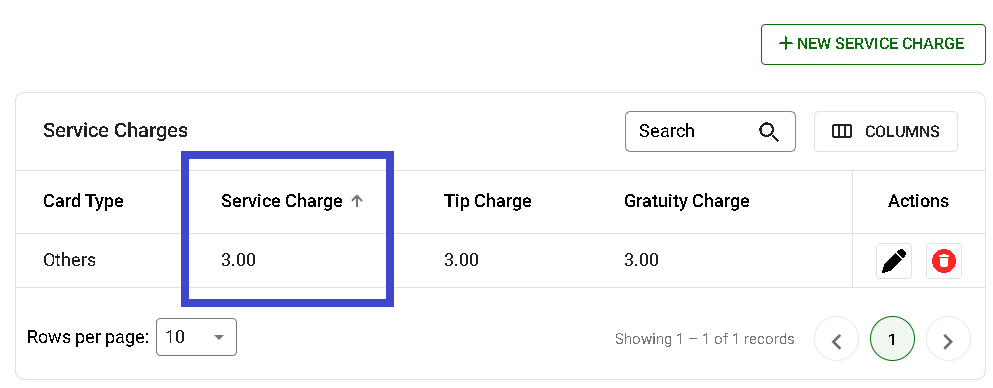Click the Service Charge 3.00 value
The width and height of the screenshot is (993, 388).
[x=238, y=260]
